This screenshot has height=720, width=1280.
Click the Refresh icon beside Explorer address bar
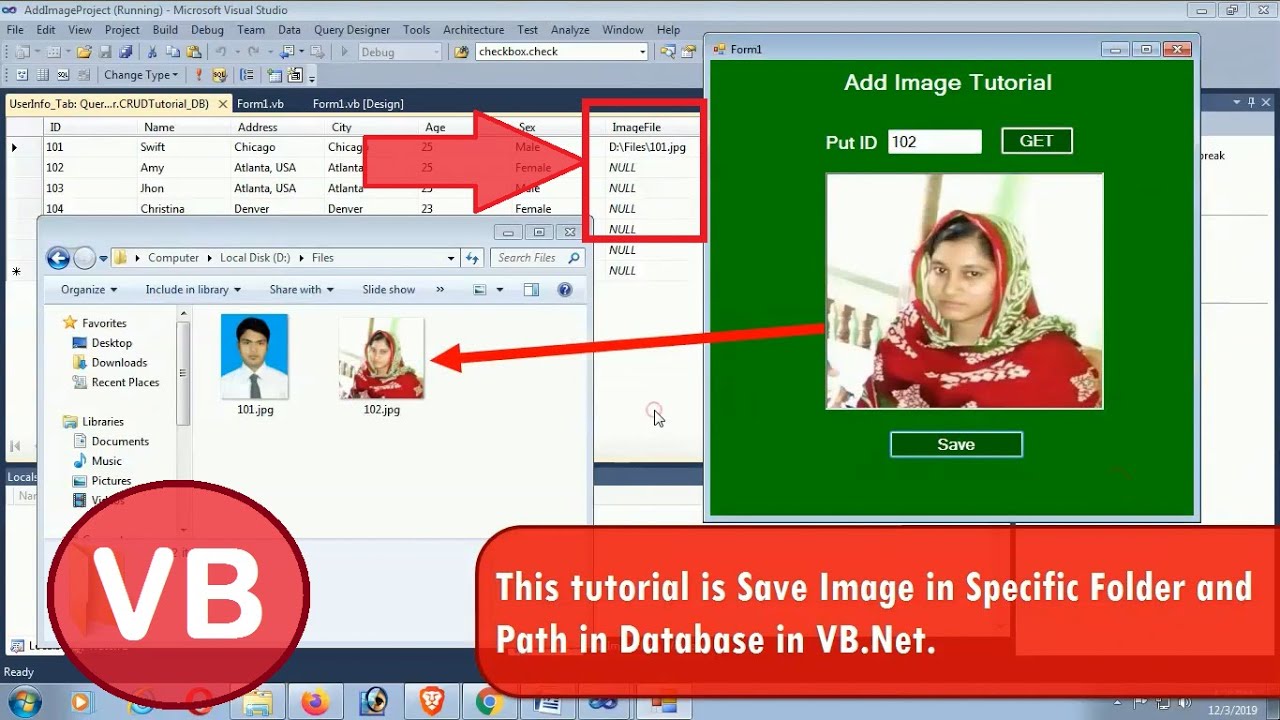pyautogui.click(x=473, y=258)
